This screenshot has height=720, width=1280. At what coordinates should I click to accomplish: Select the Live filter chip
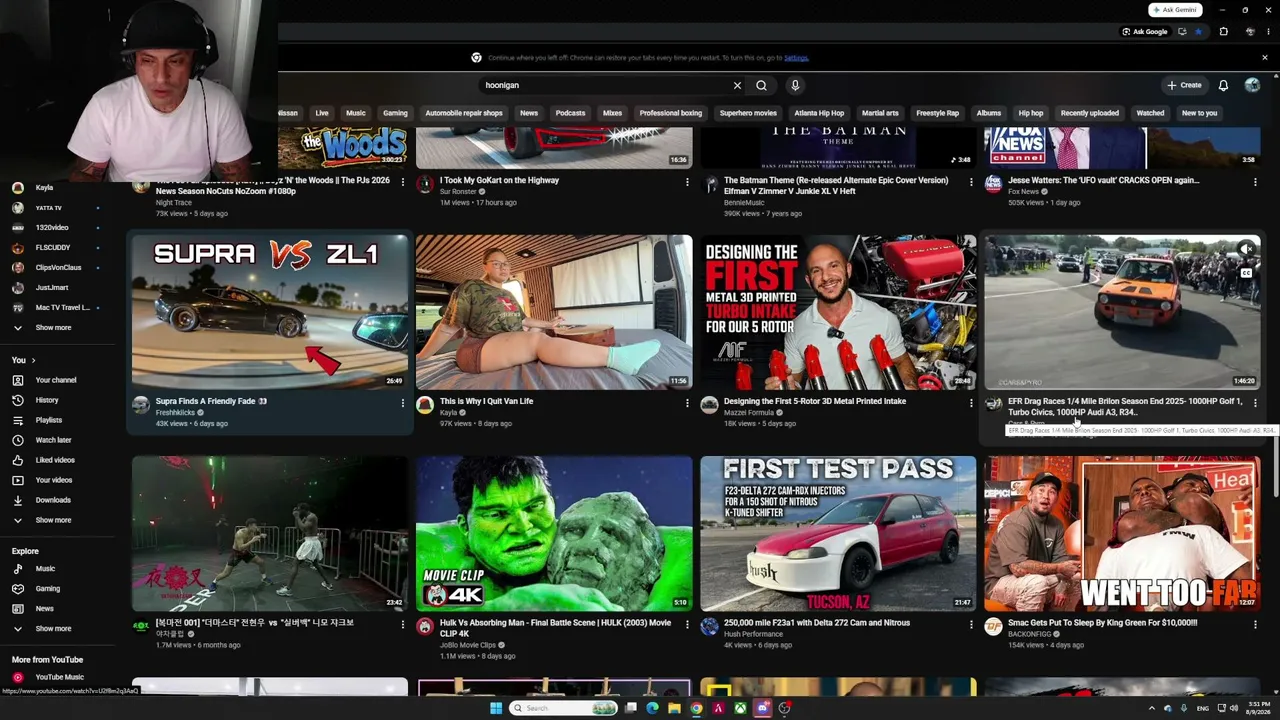[x=322, y=113]
